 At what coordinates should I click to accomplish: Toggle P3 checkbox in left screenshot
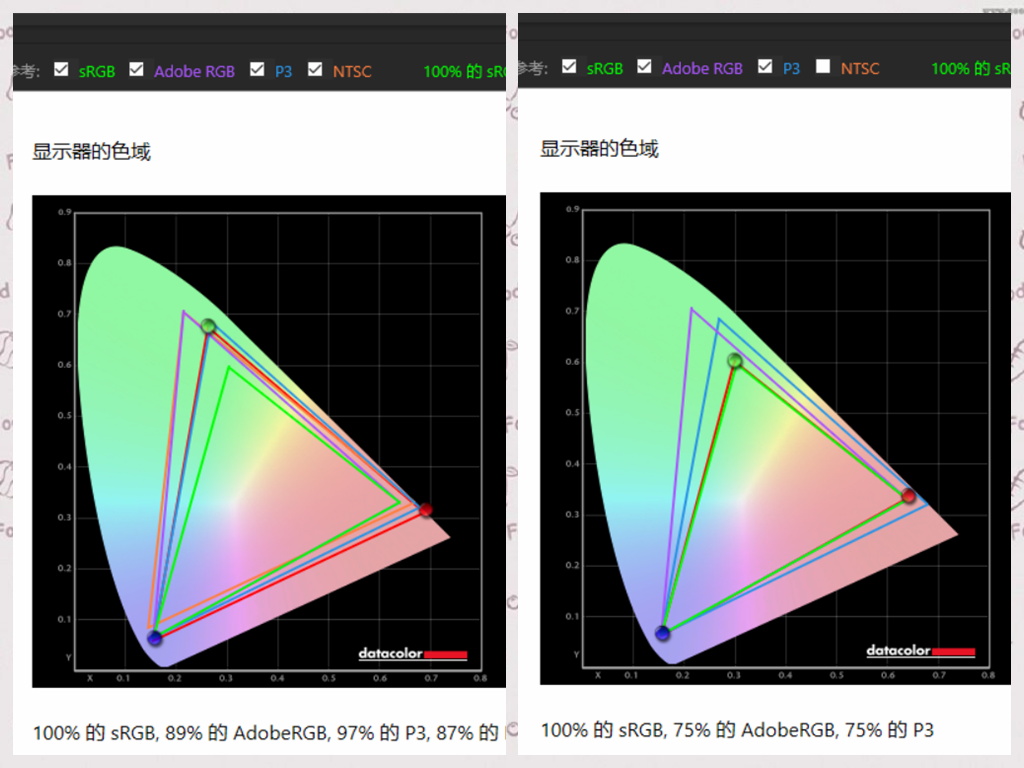tap(257, 69)
